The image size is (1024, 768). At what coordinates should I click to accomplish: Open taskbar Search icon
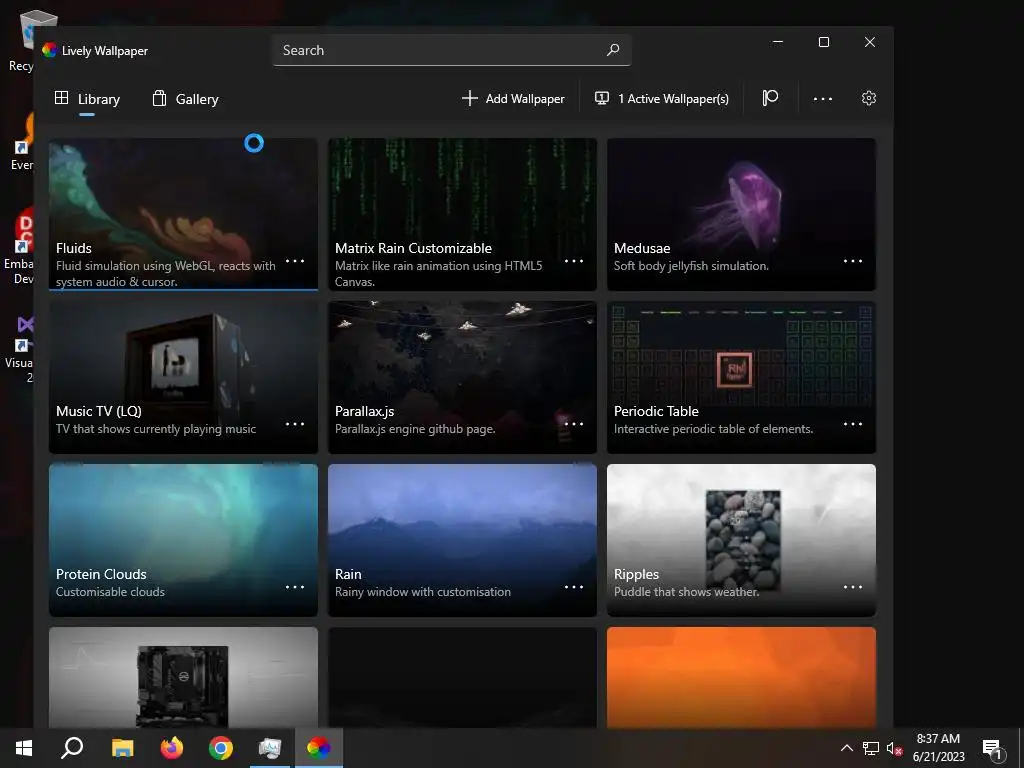tap(72, 748)
